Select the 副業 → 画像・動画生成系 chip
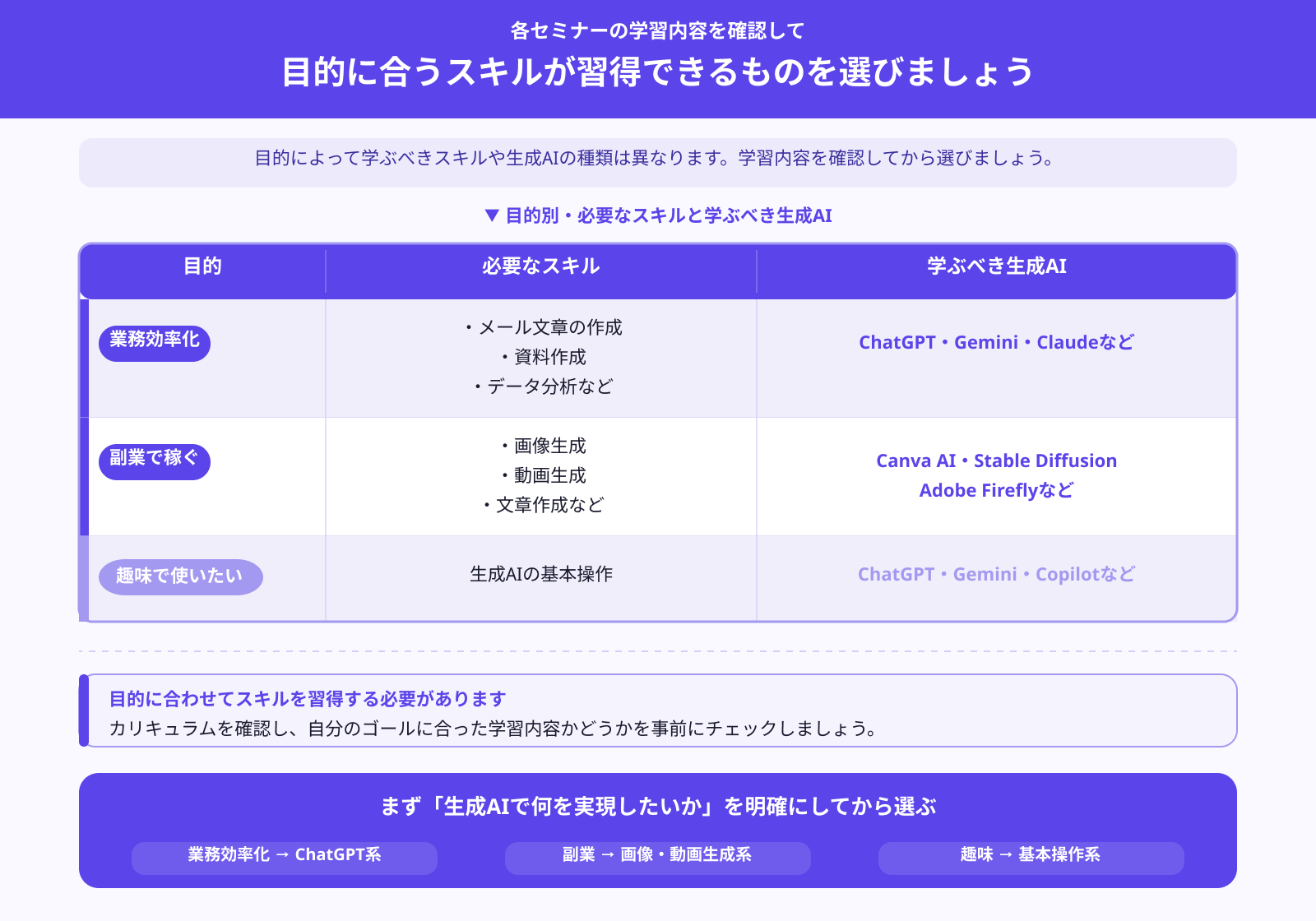 pyautogui.click(x=658, y=858)
